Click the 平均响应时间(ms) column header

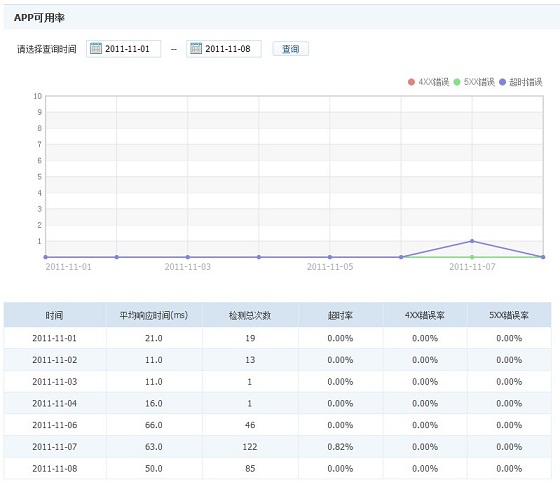tap(154, 315)
